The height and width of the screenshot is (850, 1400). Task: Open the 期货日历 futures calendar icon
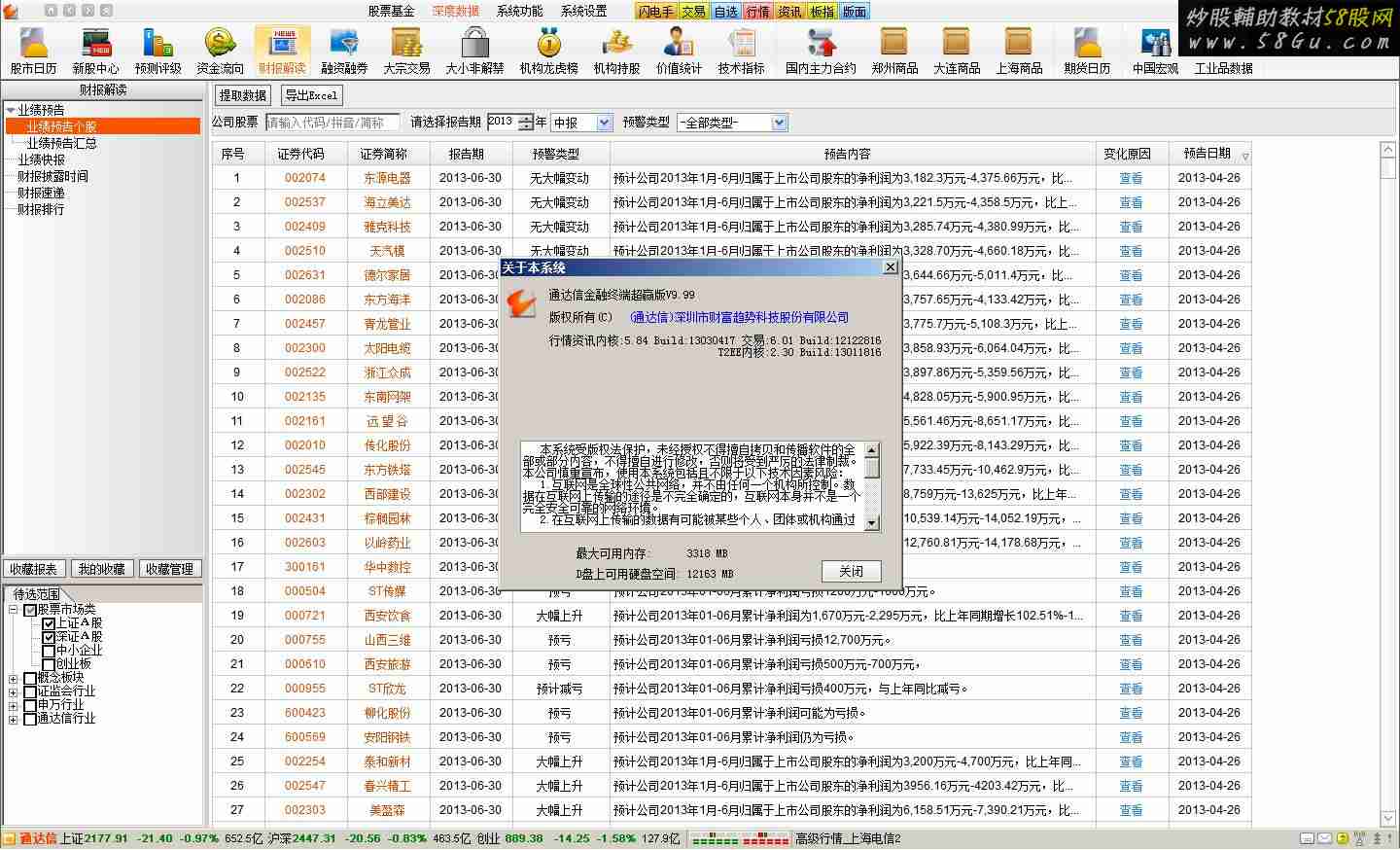1087,51
